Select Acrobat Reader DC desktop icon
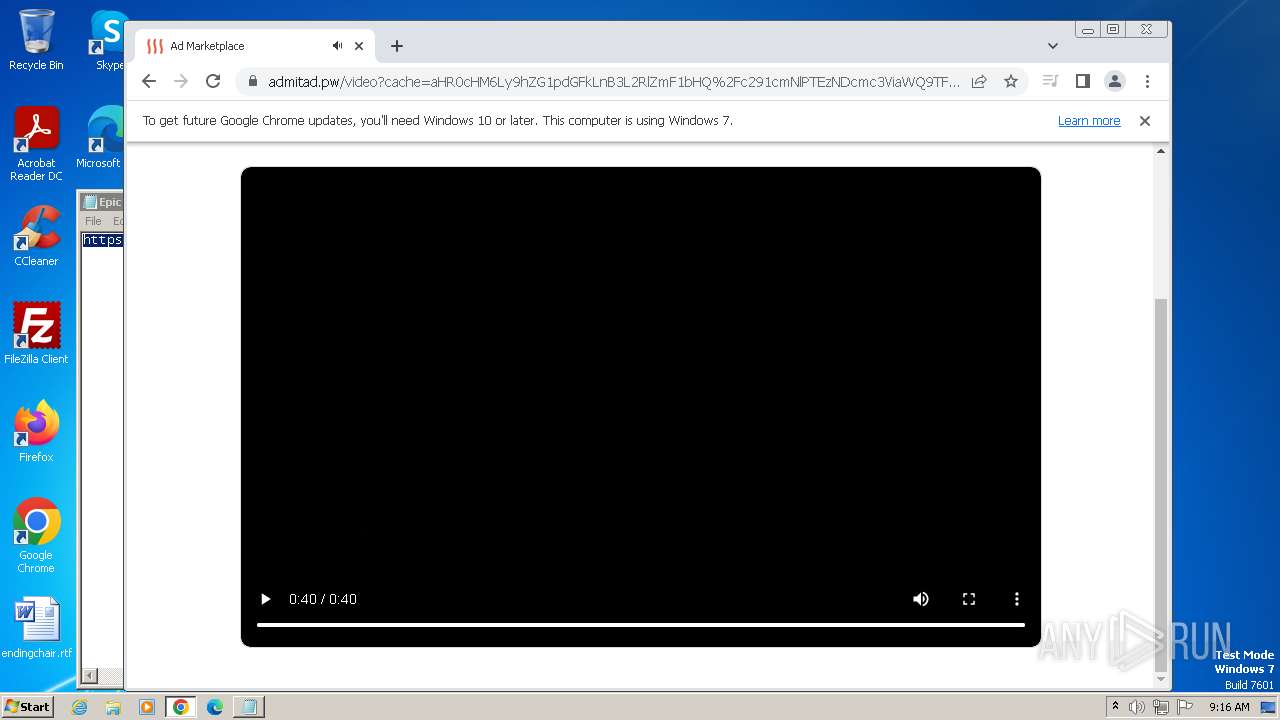Viewport: 1280px width, 720px height. point(36,145)
